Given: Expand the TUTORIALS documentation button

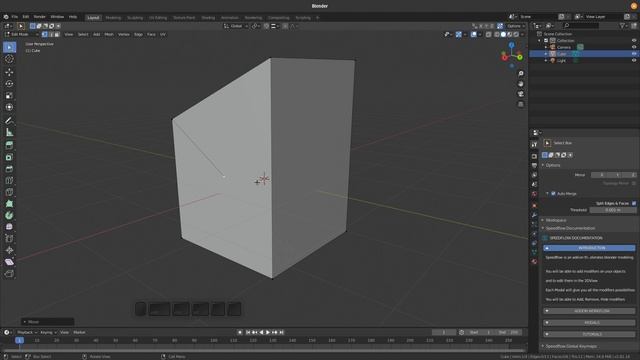Looking at the screenshot, I should (589, 334).
